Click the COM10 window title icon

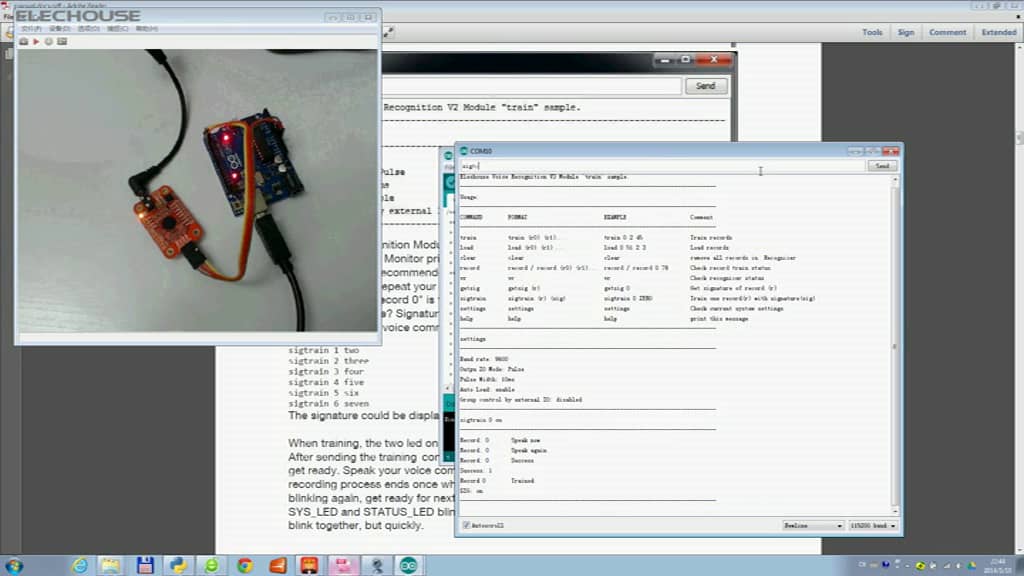(x=464, y=151)
